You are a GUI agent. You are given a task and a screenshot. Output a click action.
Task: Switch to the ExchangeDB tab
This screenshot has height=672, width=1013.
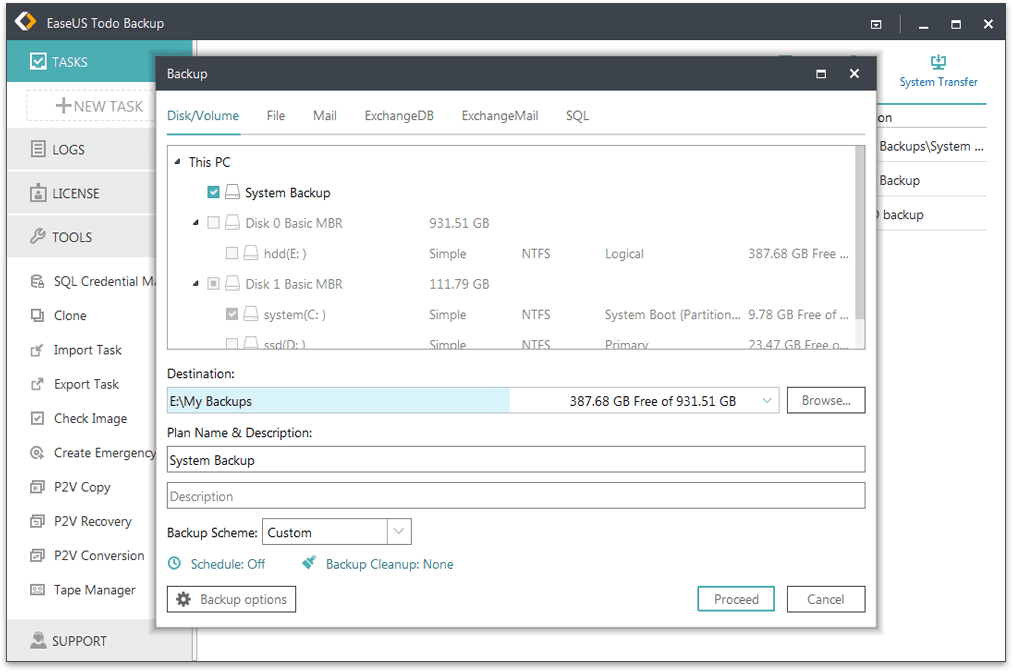pyautogui.click(x=399, y=116)
